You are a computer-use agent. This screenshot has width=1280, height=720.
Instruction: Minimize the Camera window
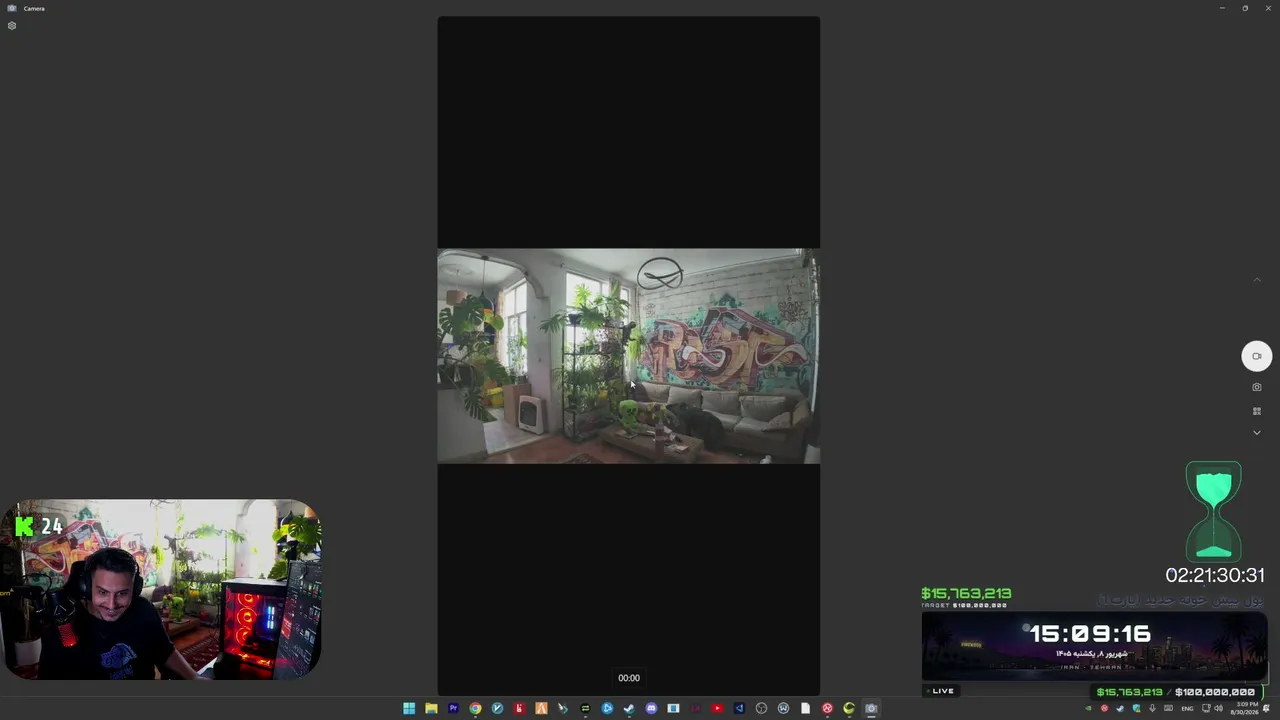click(1222, 8)
